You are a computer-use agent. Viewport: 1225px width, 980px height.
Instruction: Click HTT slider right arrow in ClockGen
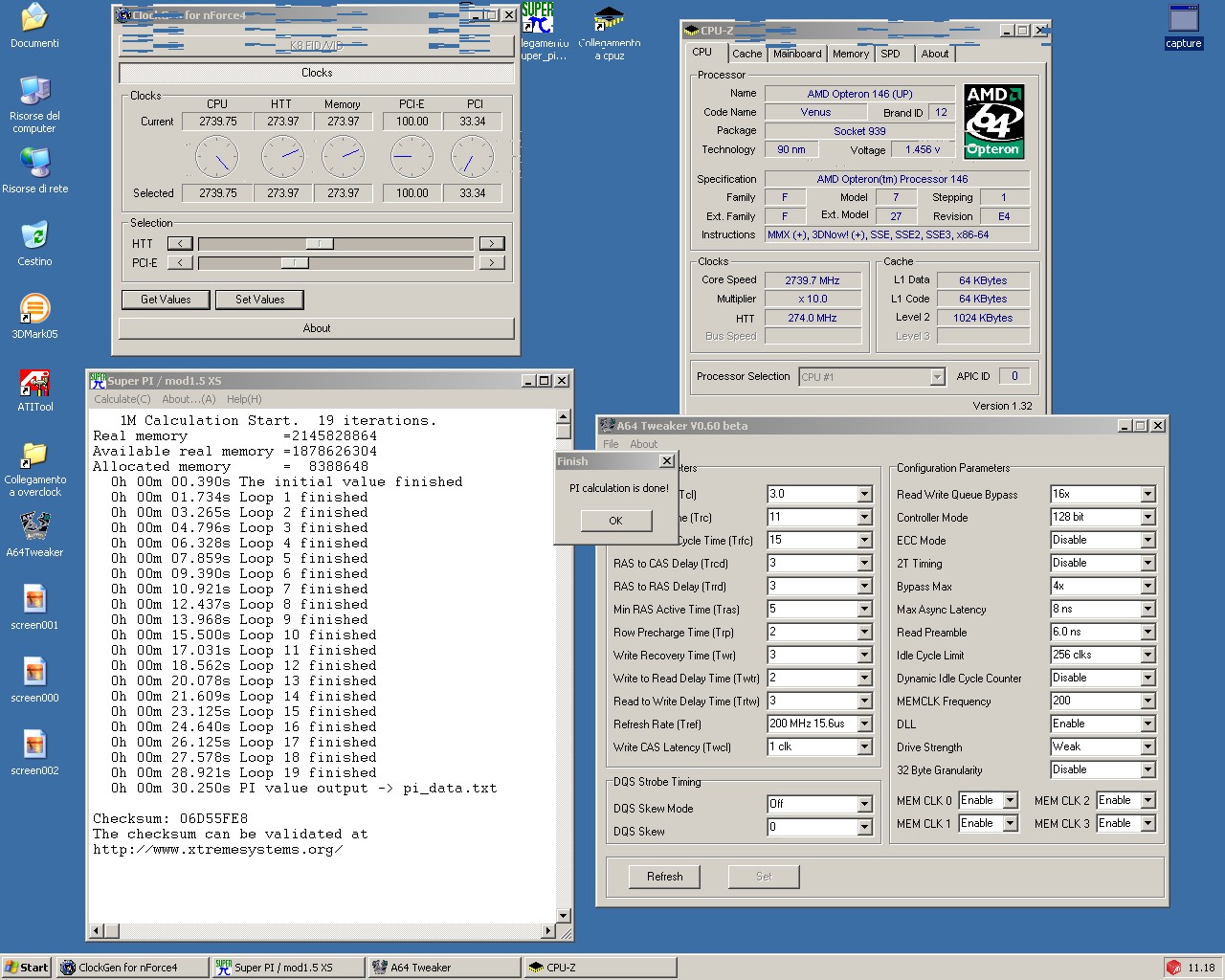(x=492, y=243)
